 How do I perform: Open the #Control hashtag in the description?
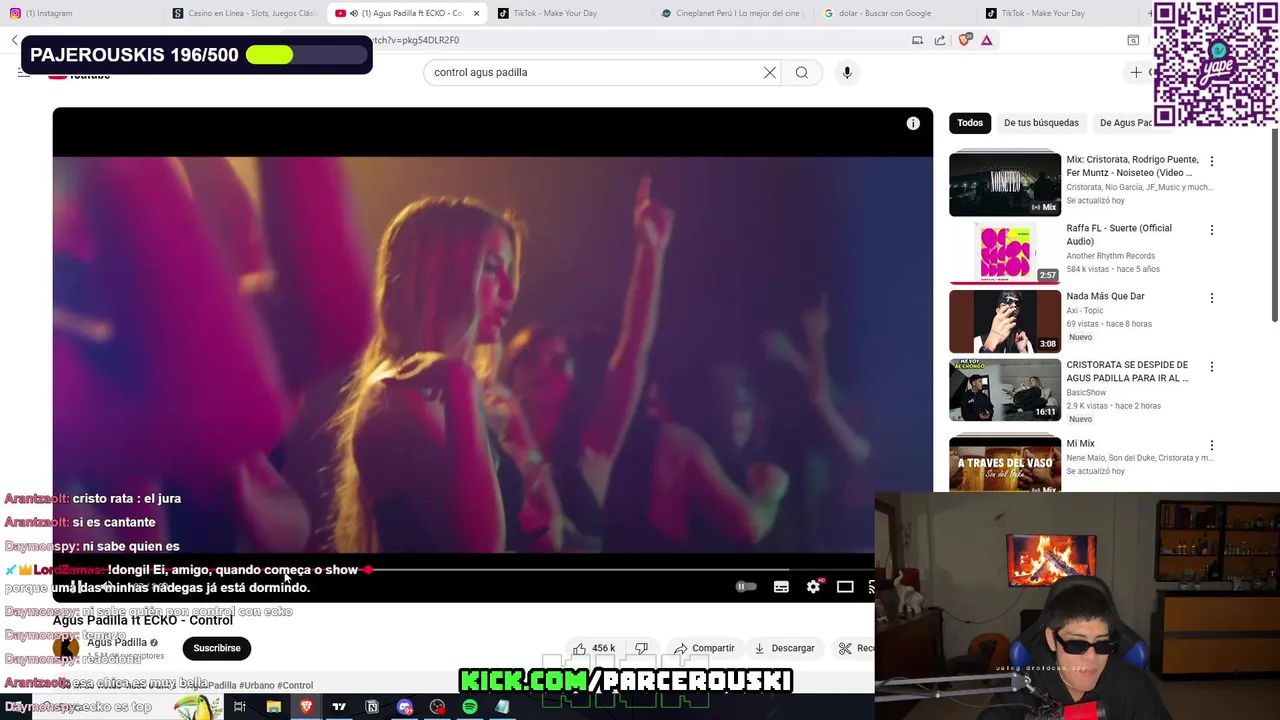click(295, 685)
